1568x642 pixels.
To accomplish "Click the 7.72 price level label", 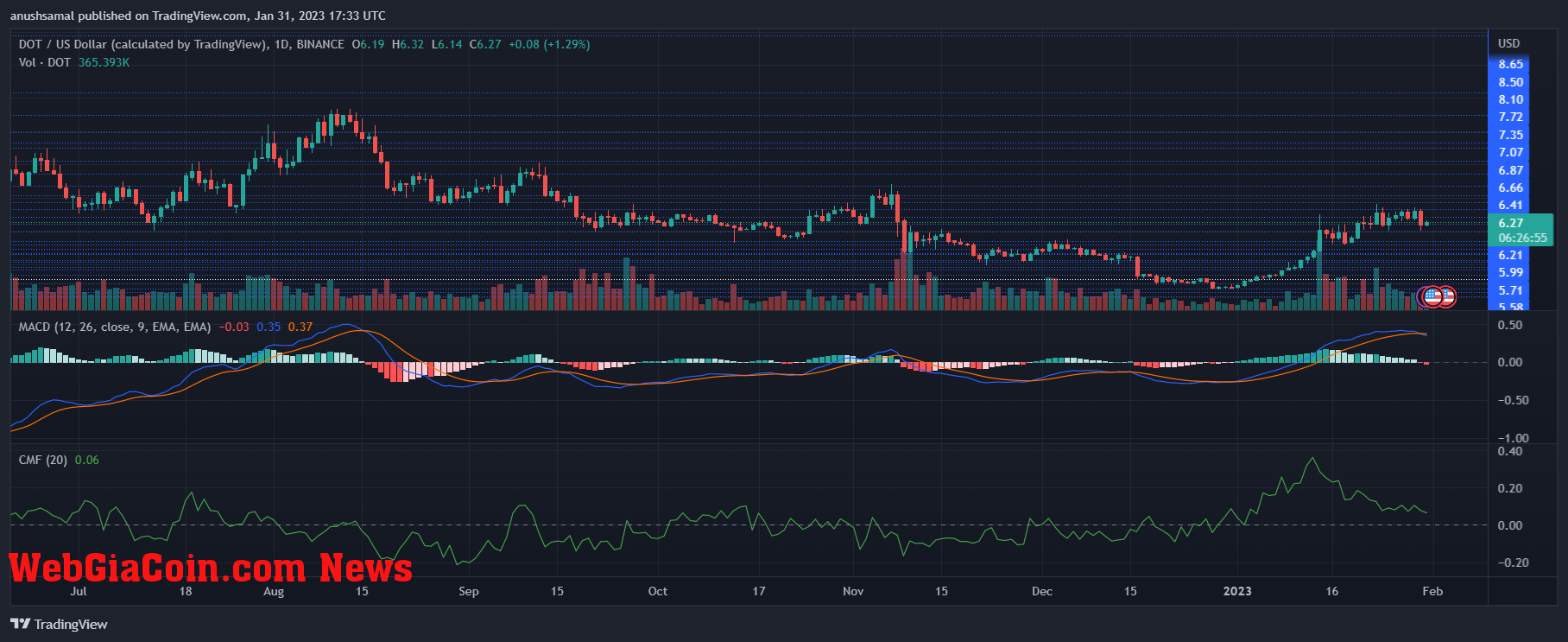I will point(1511,117).
